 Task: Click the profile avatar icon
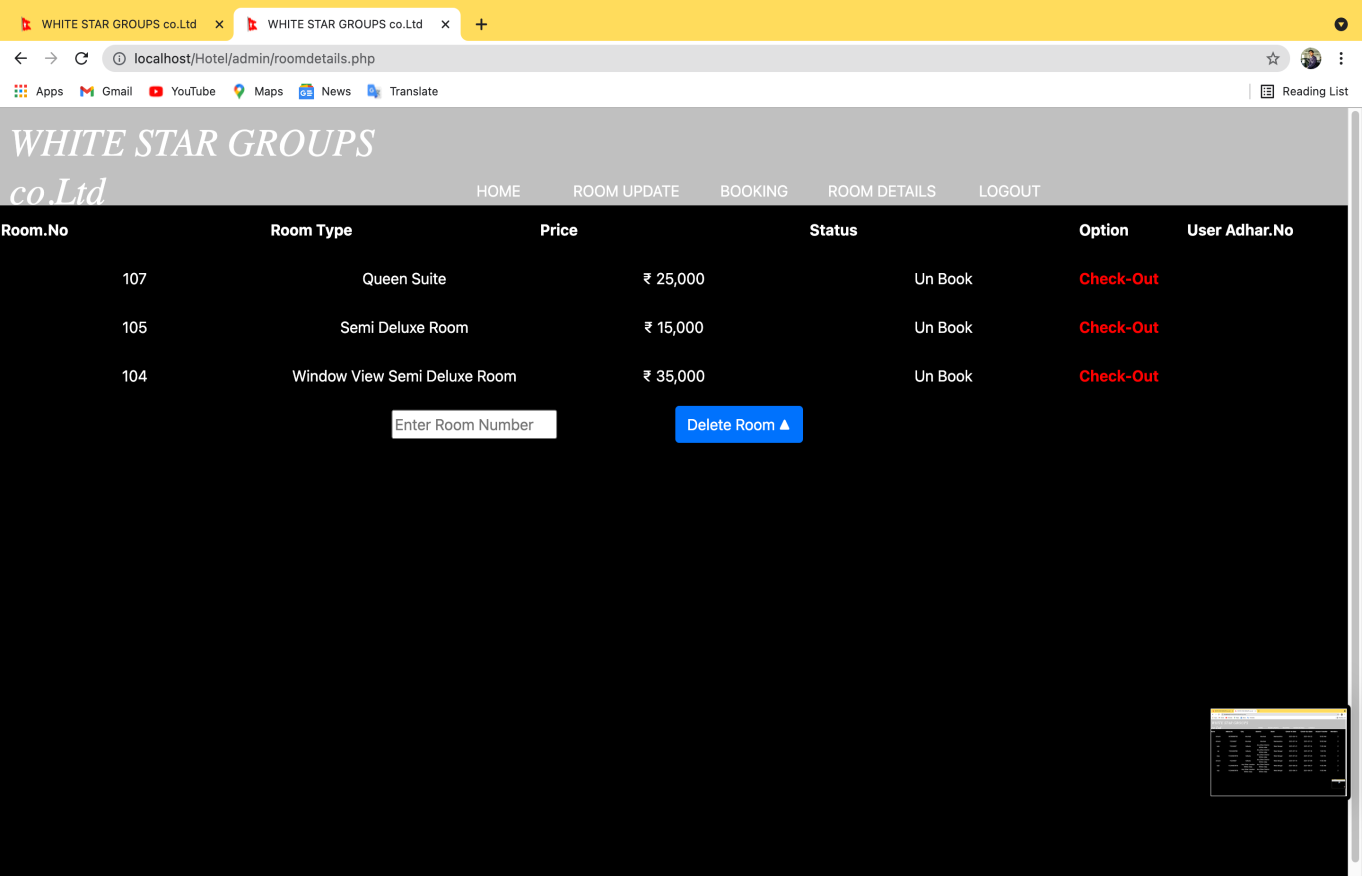pos(1310,58)
